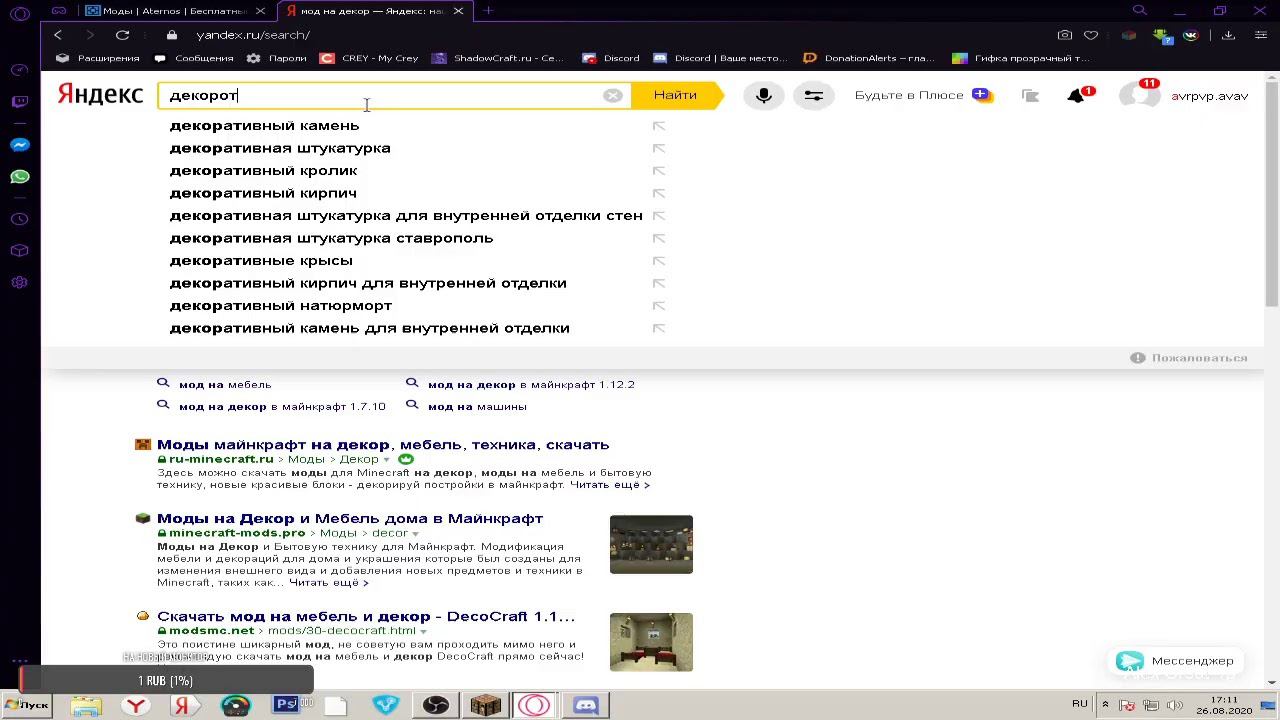Expand ru-minecraft.ru Читать ещё
The image size is (1280, 720).
609,485
